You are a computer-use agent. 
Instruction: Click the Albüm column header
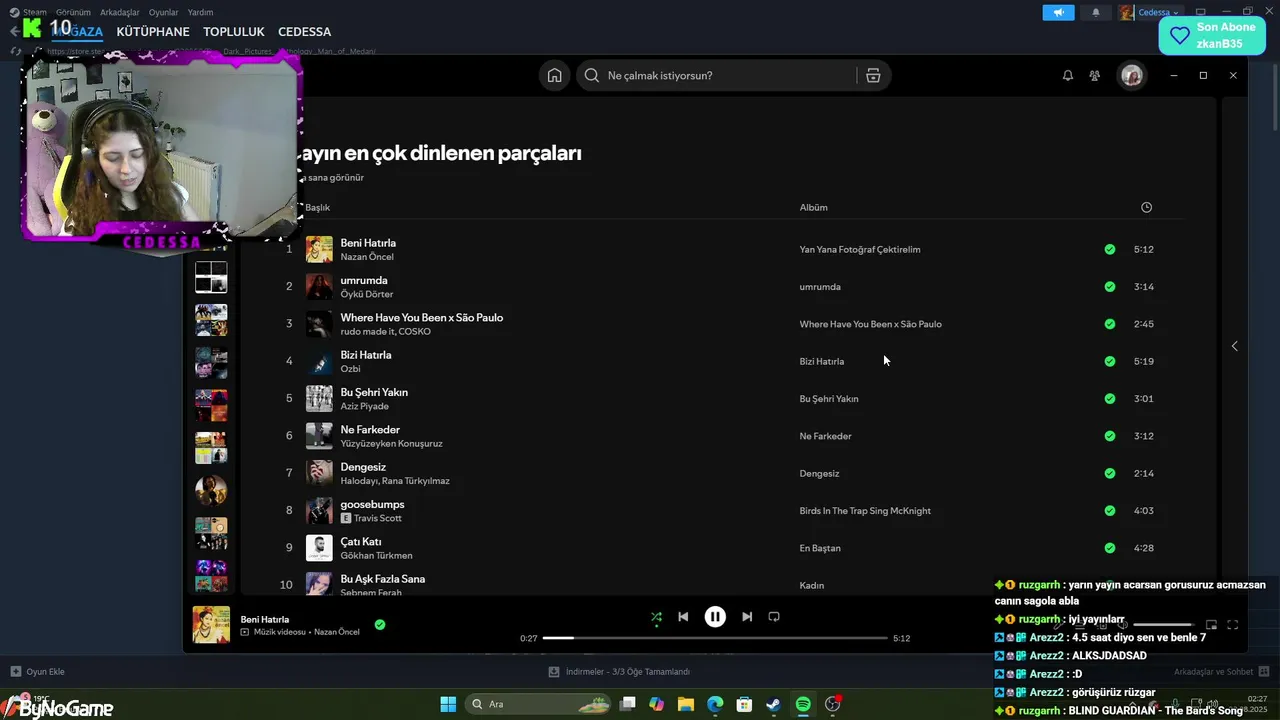(814, 208)
